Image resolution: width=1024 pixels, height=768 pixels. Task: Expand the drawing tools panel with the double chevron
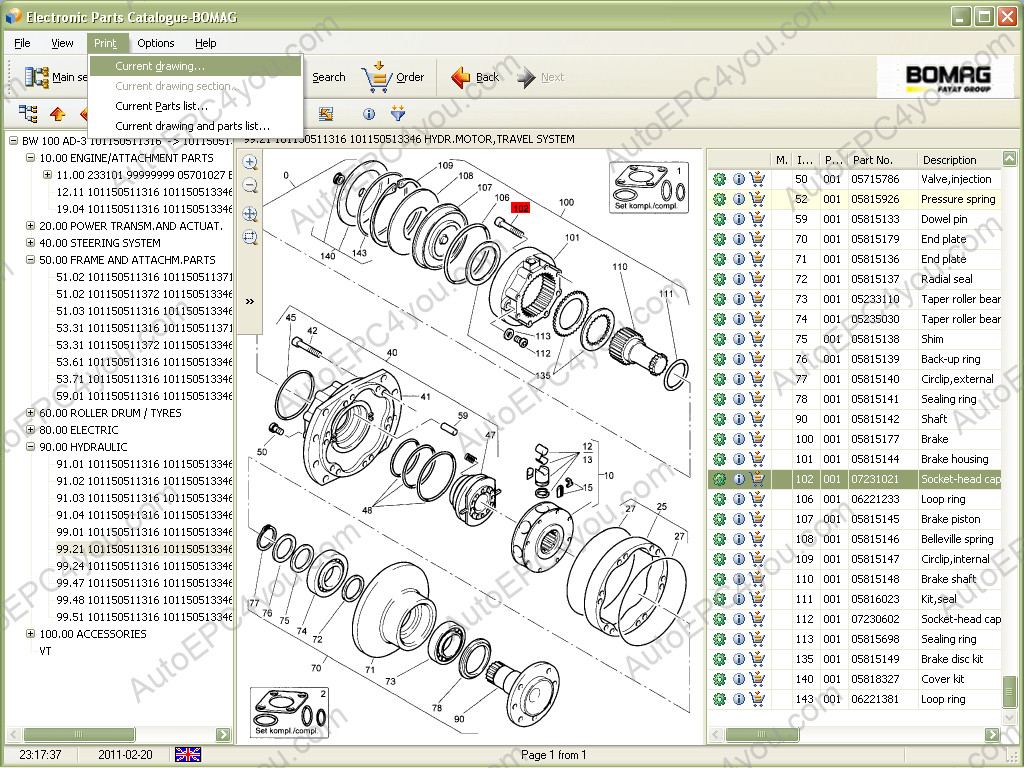tap(250, 301)
